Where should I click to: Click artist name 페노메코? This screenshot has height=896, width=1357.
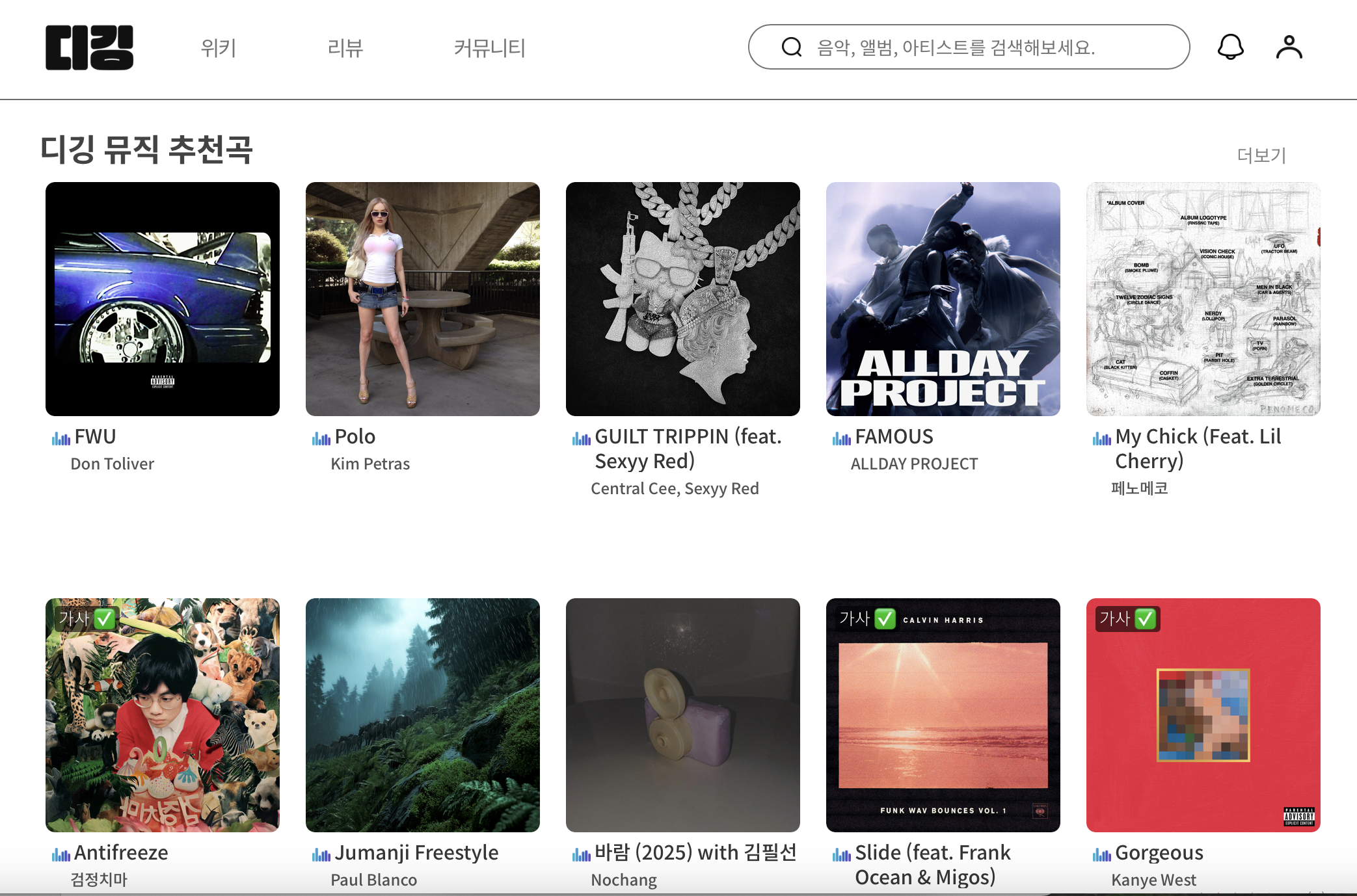(x=1140, y=488)
